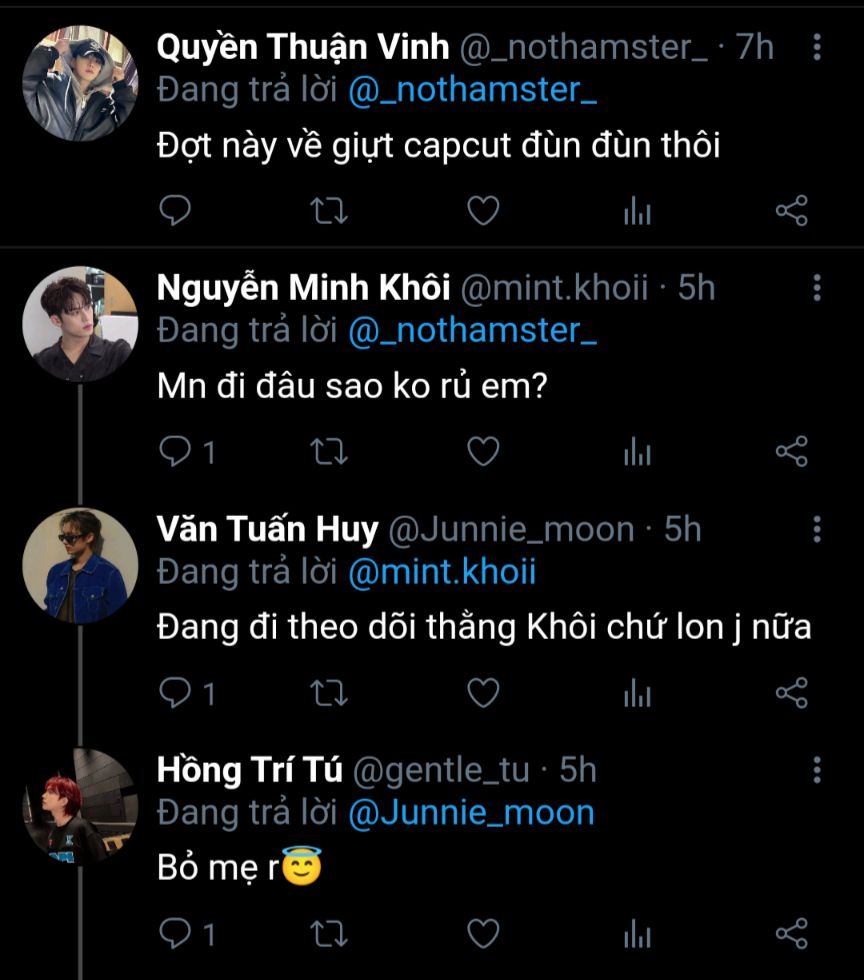This screenshot has width=864, height=980.
Task: Like Nguyễn Minh Khôi's reply
Action: pos(484,452)
